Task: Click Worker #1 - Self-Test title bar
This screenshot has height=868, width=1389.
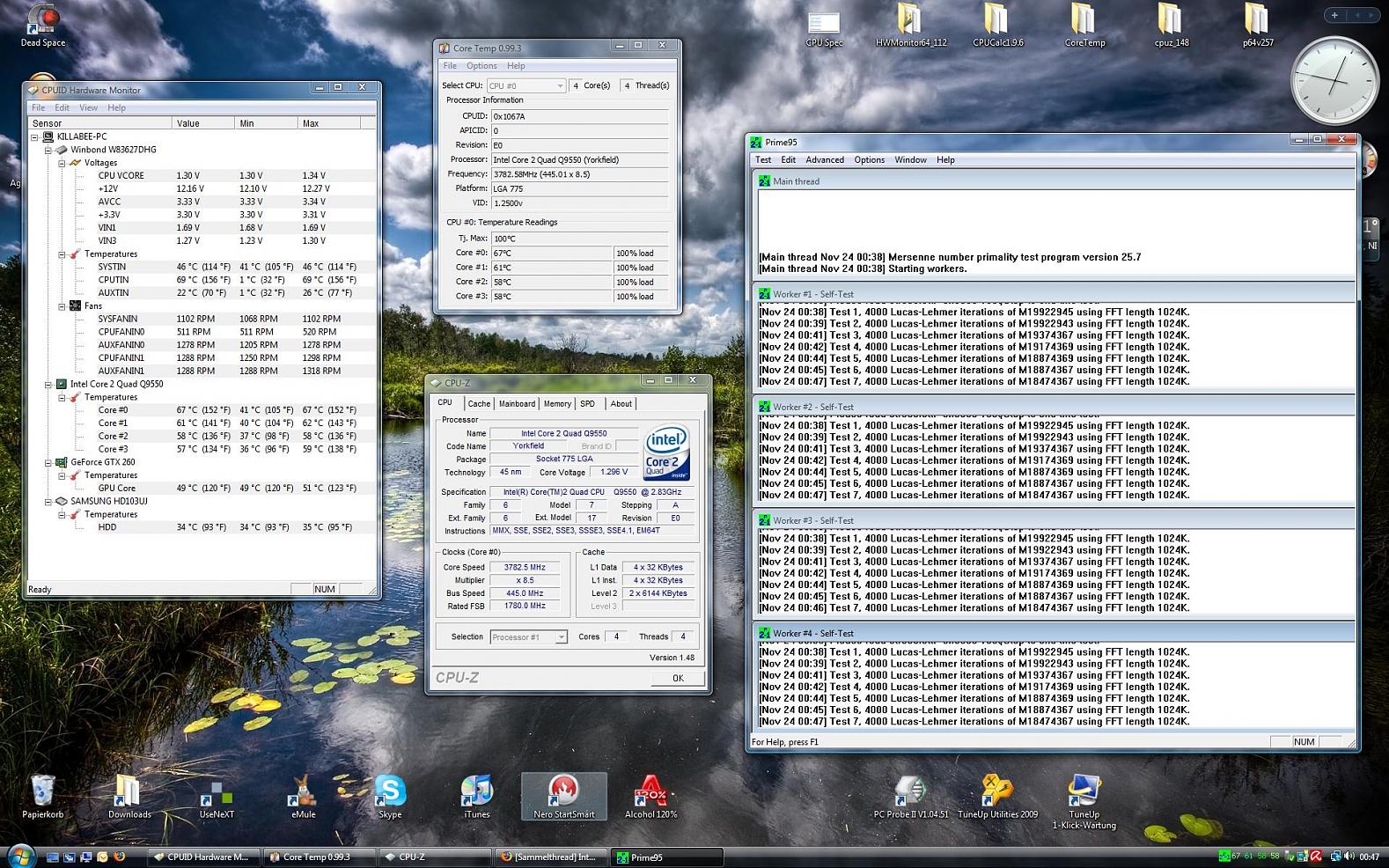Action: [x=1053, y=294]
